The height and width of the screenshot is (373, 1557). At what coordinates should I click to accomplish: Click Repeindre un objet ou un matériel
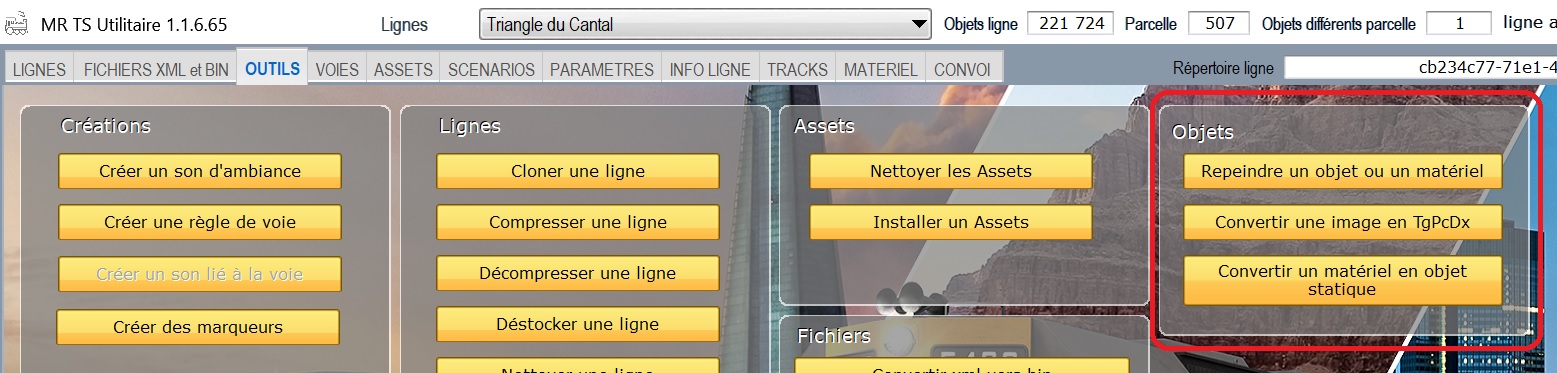point(1343,171)
